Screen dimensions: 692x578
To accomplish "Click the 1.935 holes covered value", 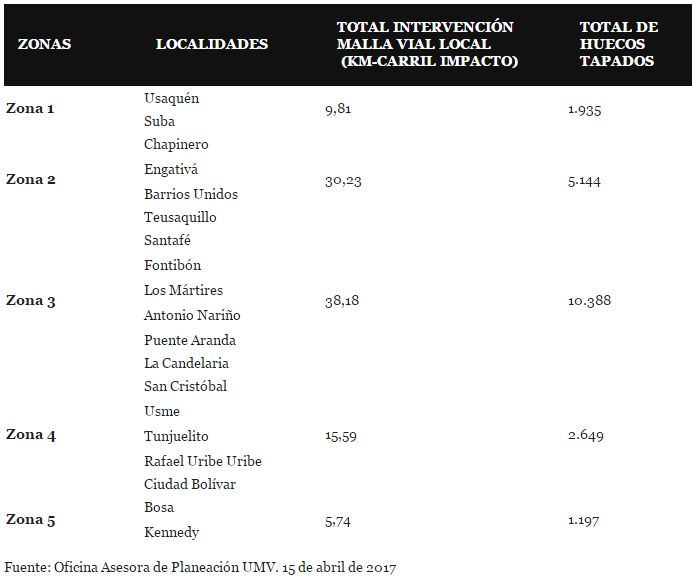I will [x=584, y=109].
